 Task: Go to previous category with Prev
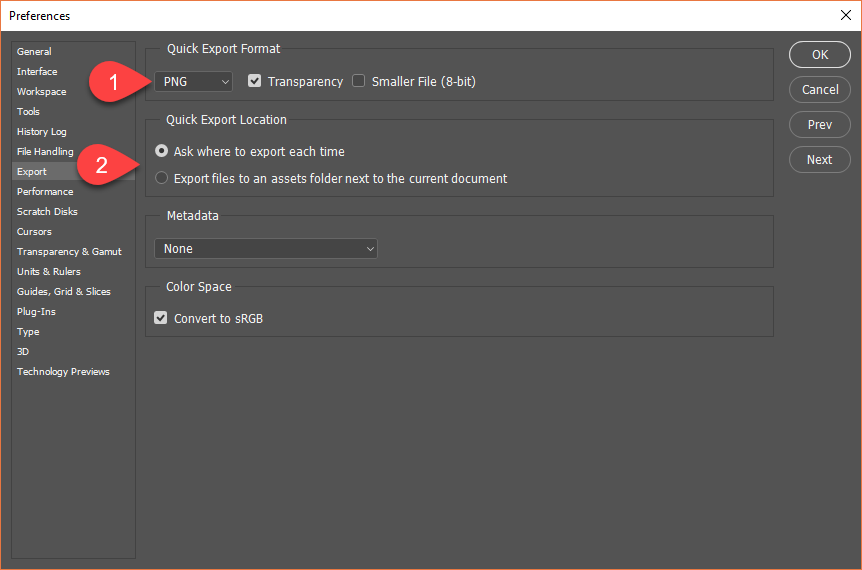[820, 125]
